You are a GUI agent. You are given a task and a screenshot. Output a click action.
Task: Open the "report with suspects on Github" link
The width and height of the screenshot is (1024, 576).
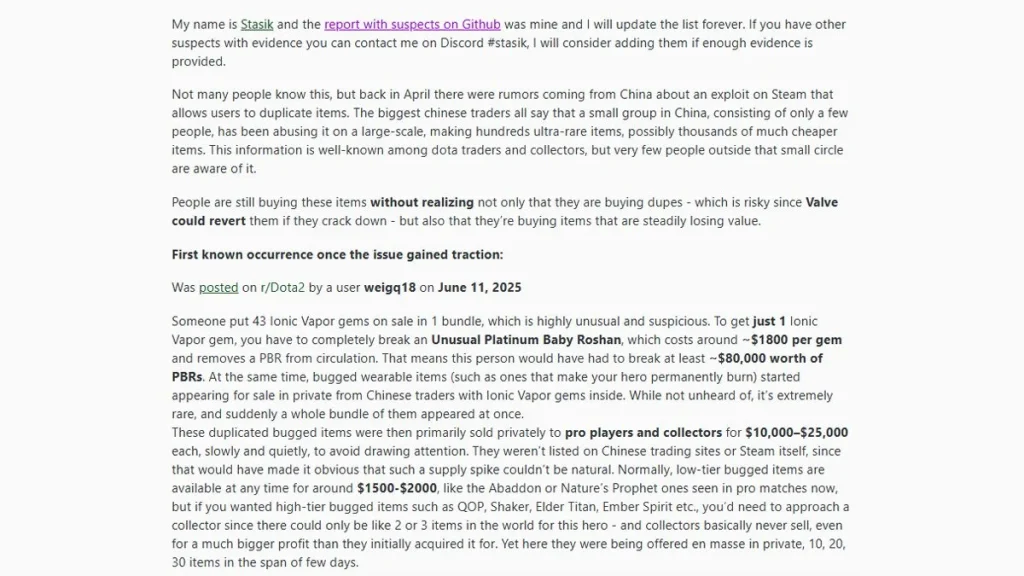point(412,24)
